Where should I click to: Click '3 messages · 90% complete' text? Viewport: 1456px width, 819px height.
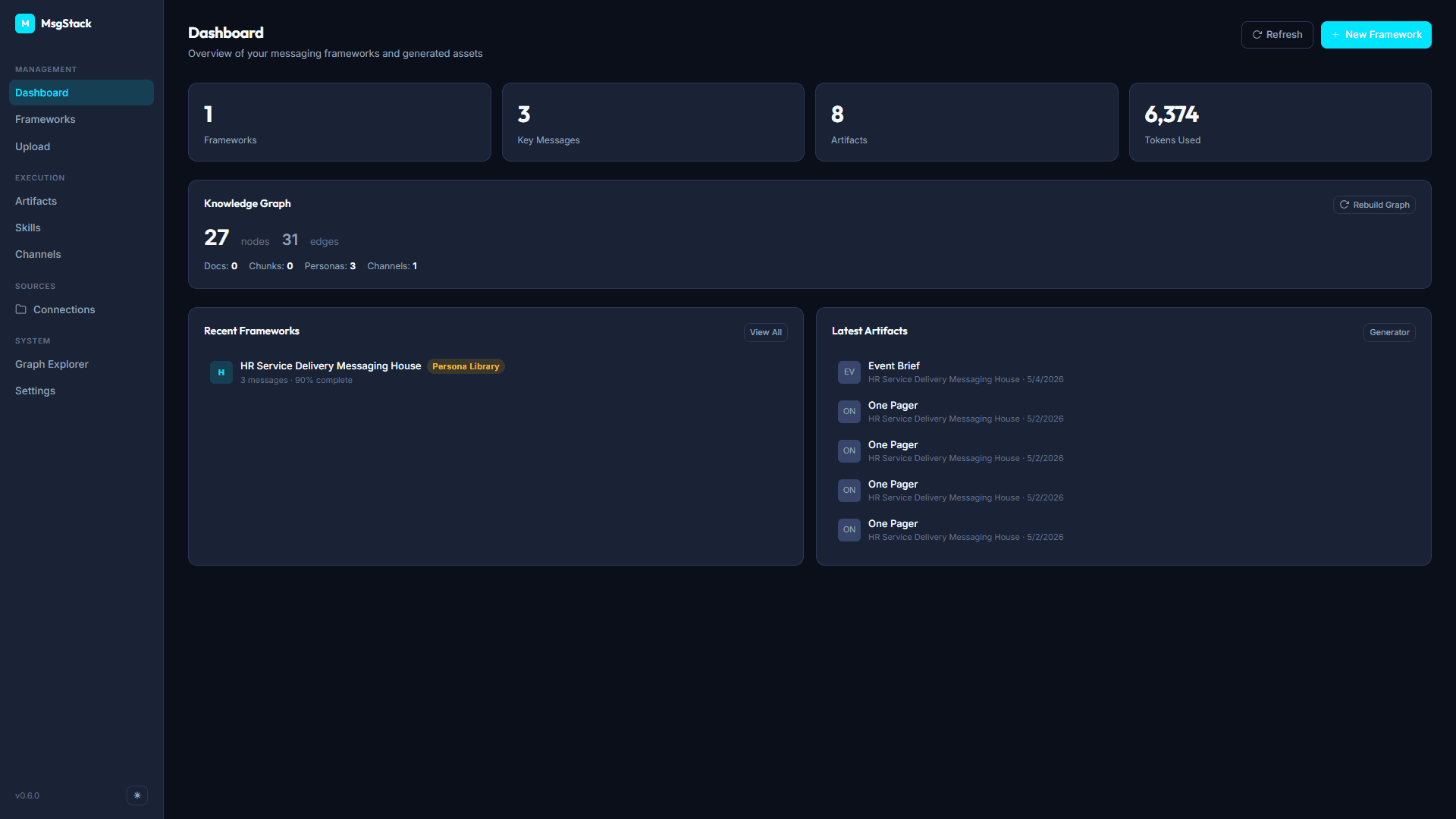tap(297, 381)
